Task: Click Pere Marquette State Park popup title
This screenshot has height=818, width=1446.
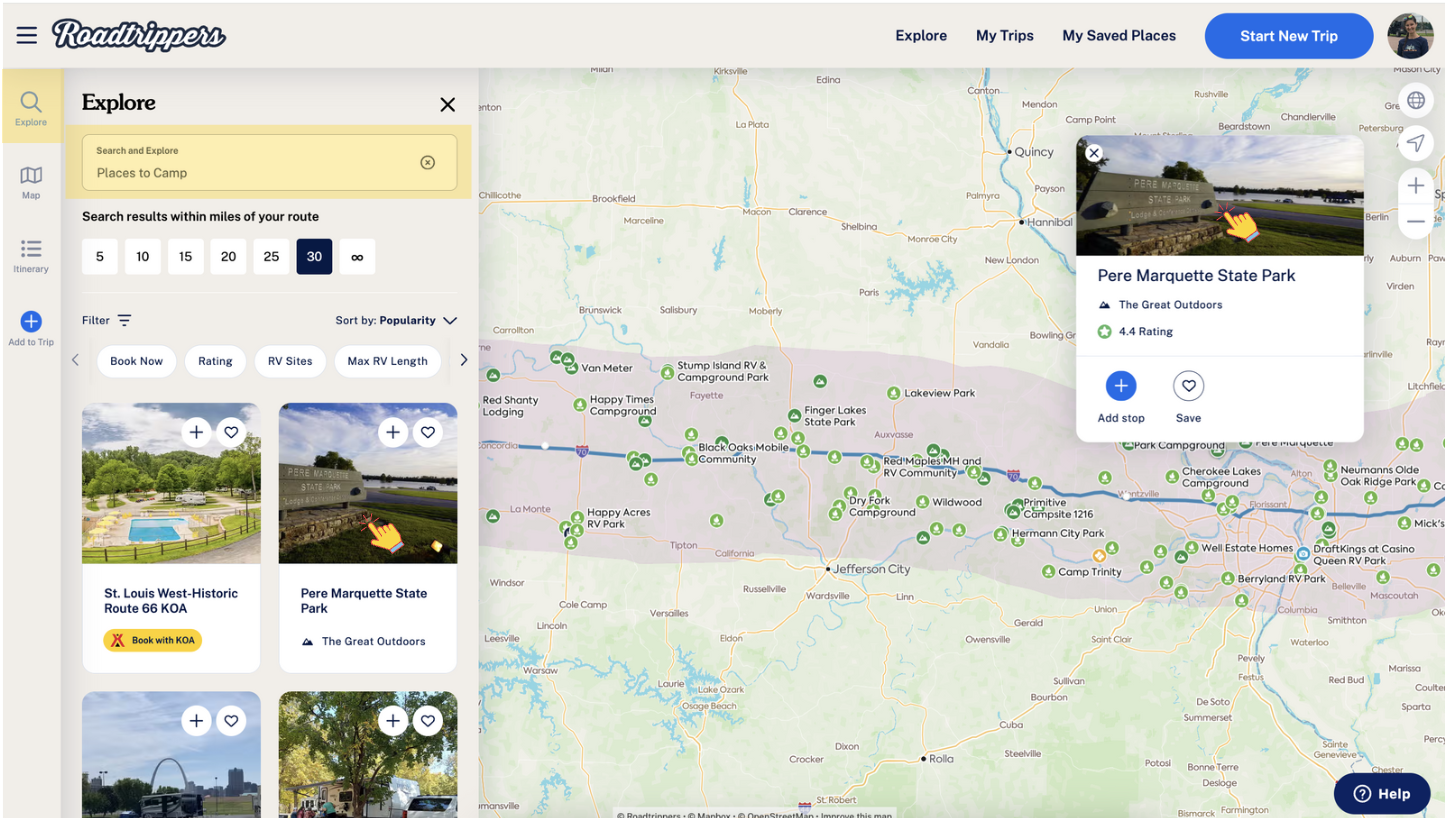Action: 1196,275
